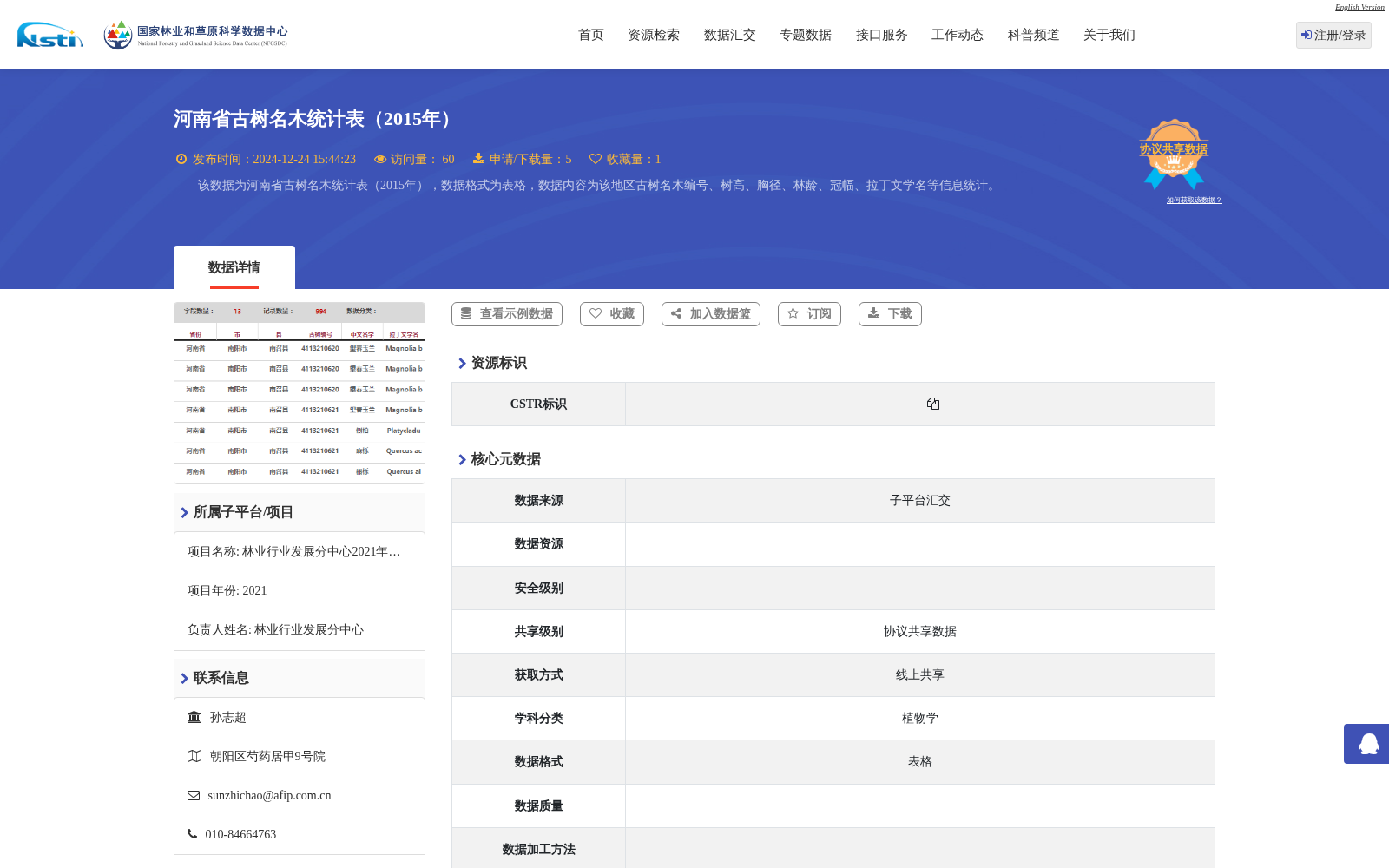Image resolution: width=1389 pixels, height=868 pixels.
Task: Click the 数据来源 label cell
Action: click(538, 500)
